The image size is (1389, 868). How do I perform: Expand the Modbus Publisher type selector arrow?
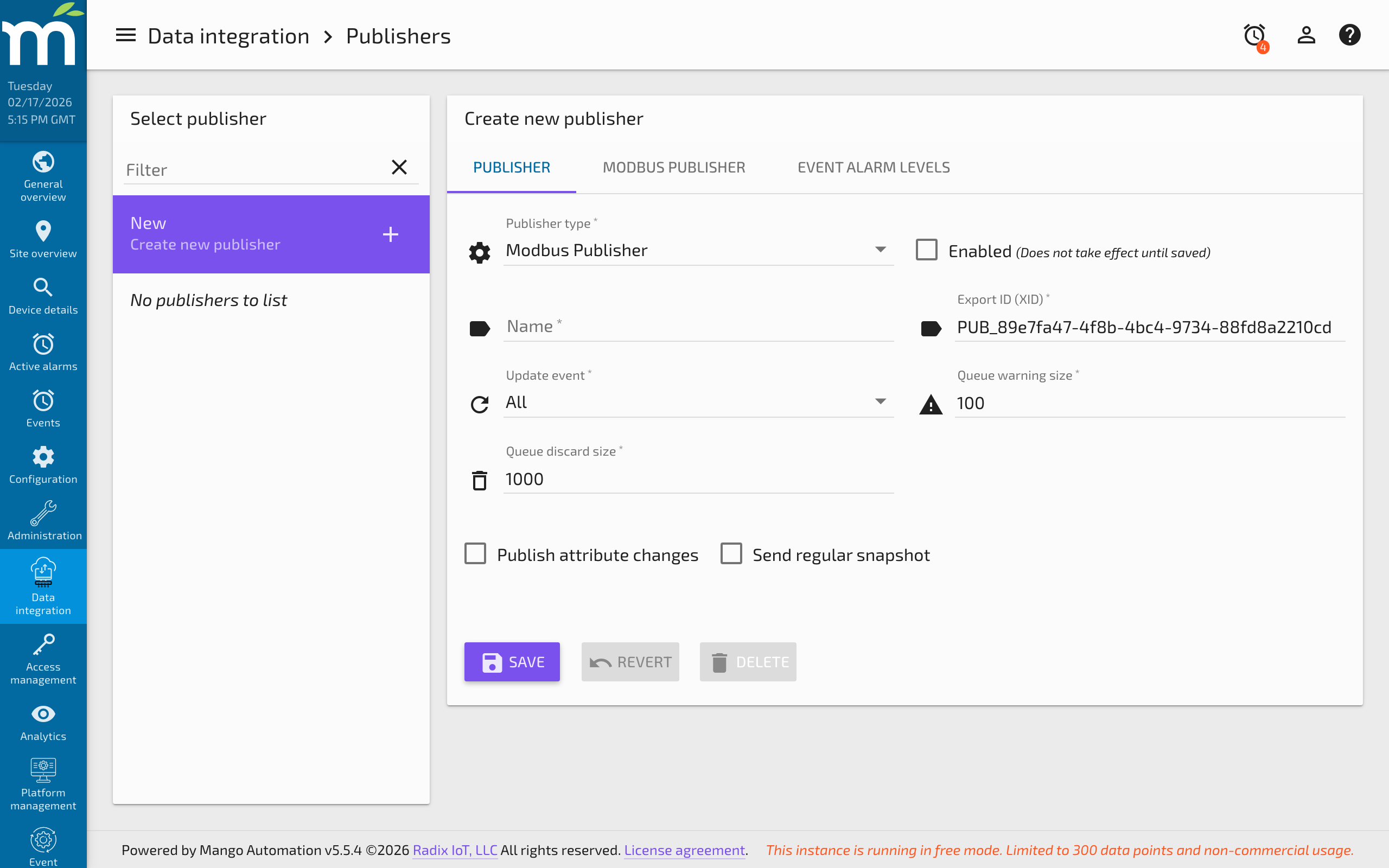point(881,250)
